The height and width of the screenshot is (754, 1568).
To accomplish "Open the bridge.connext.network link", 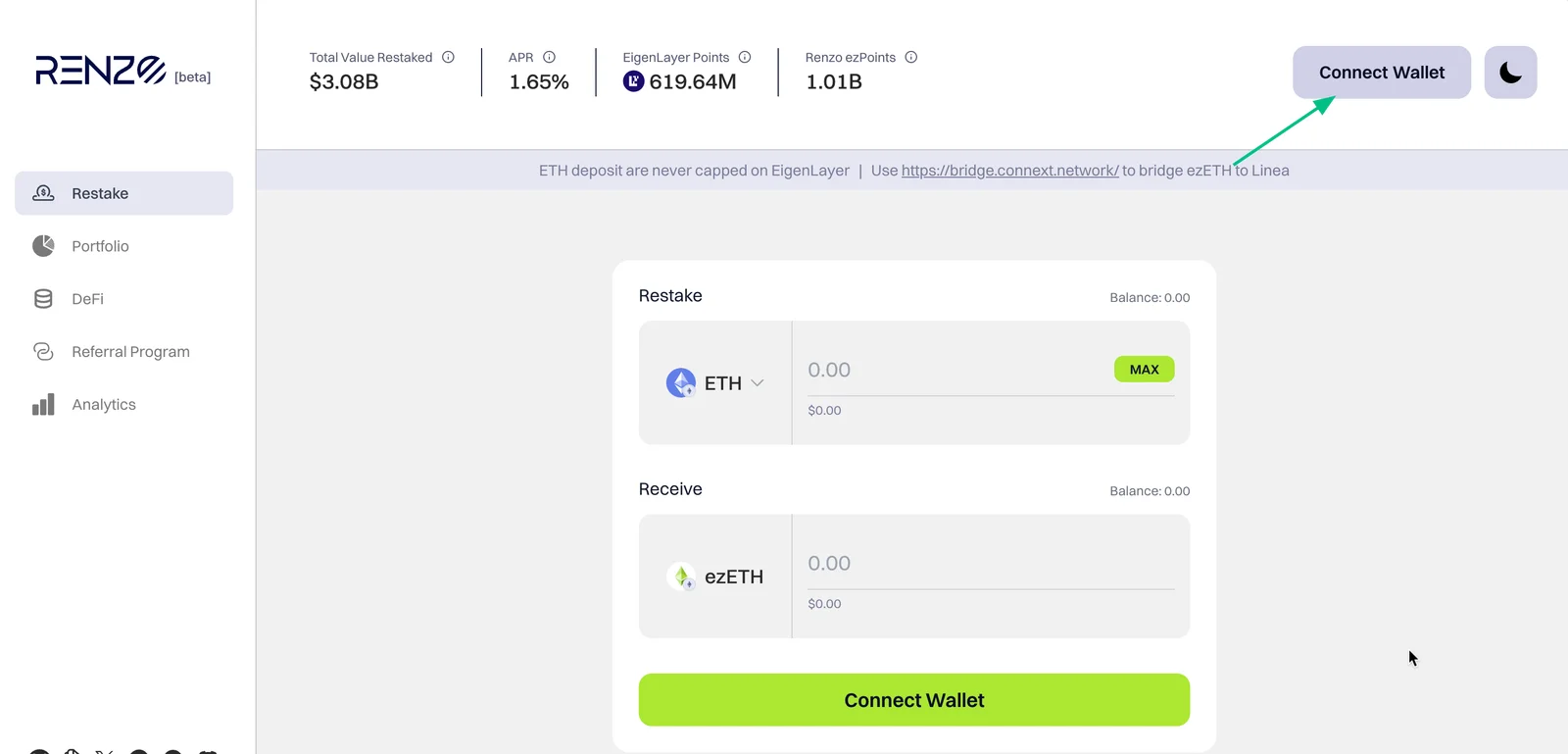I will coord(1009,171).
